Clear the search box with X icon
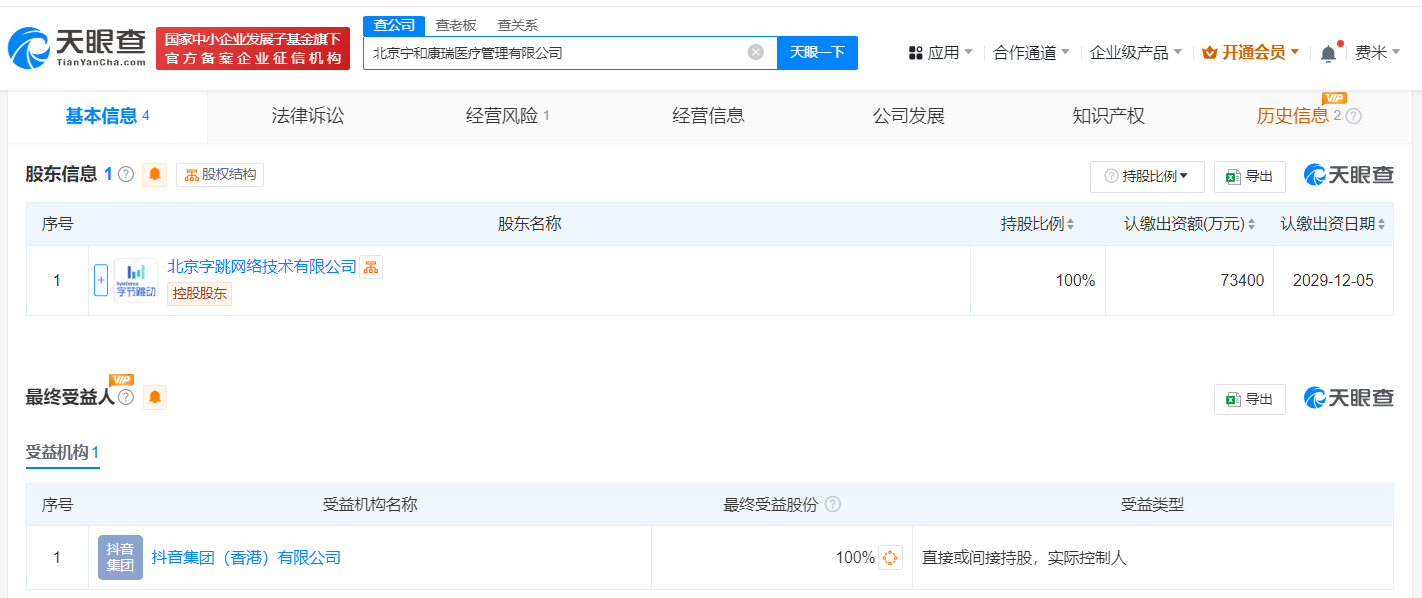This screenshot has width=1422, height=598. coord(756,52)
